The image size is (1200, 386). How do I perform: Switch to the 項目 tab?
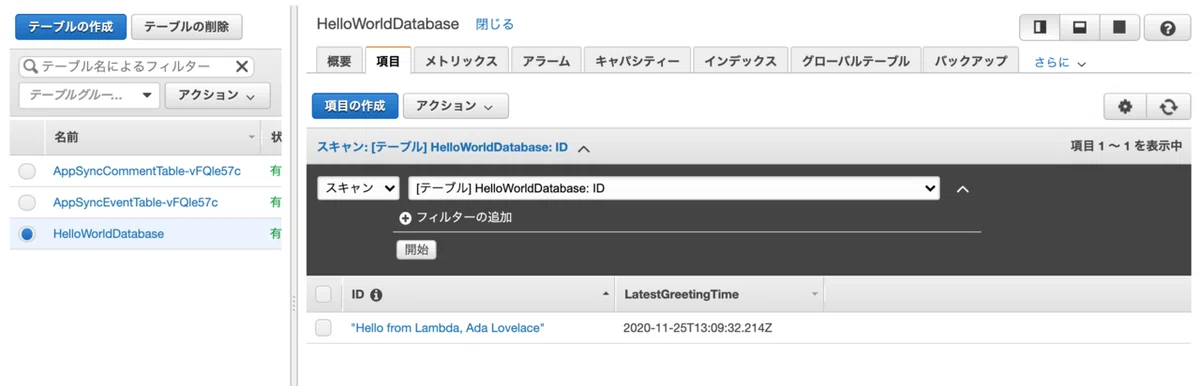388,61
